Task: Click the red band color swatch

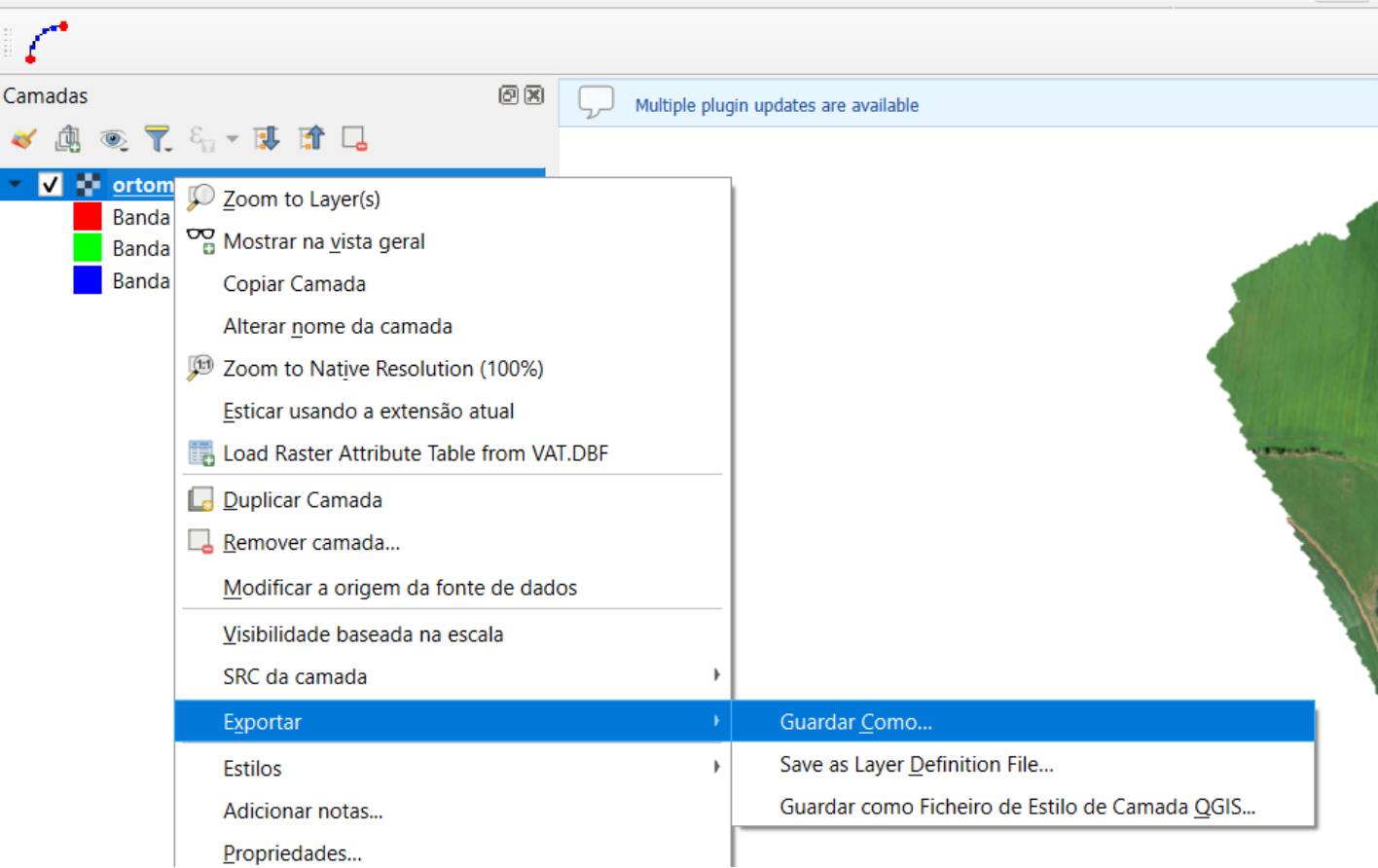Action: pyautogui.click(x=88, y=216)
